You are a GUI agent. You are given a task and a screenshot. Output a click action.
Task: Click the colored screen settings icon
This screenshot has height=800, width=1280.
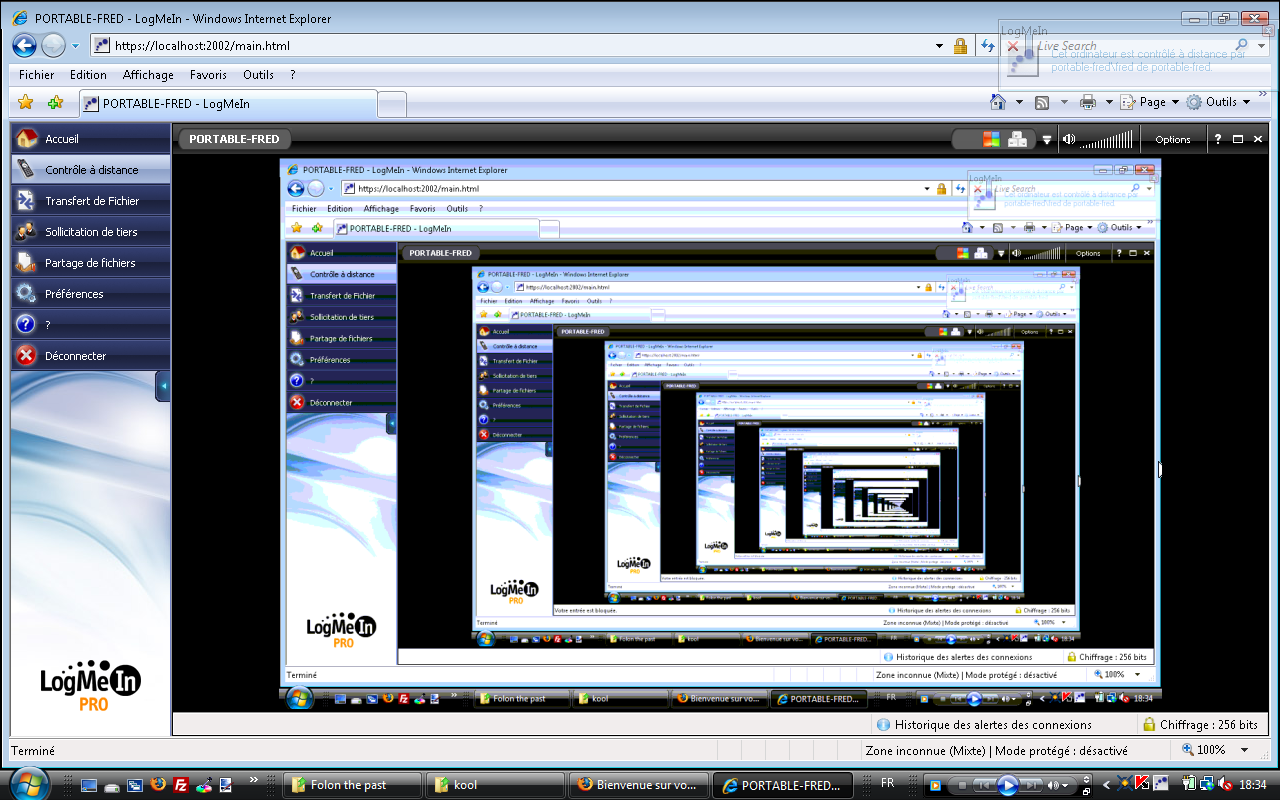(x=991, y=139)
